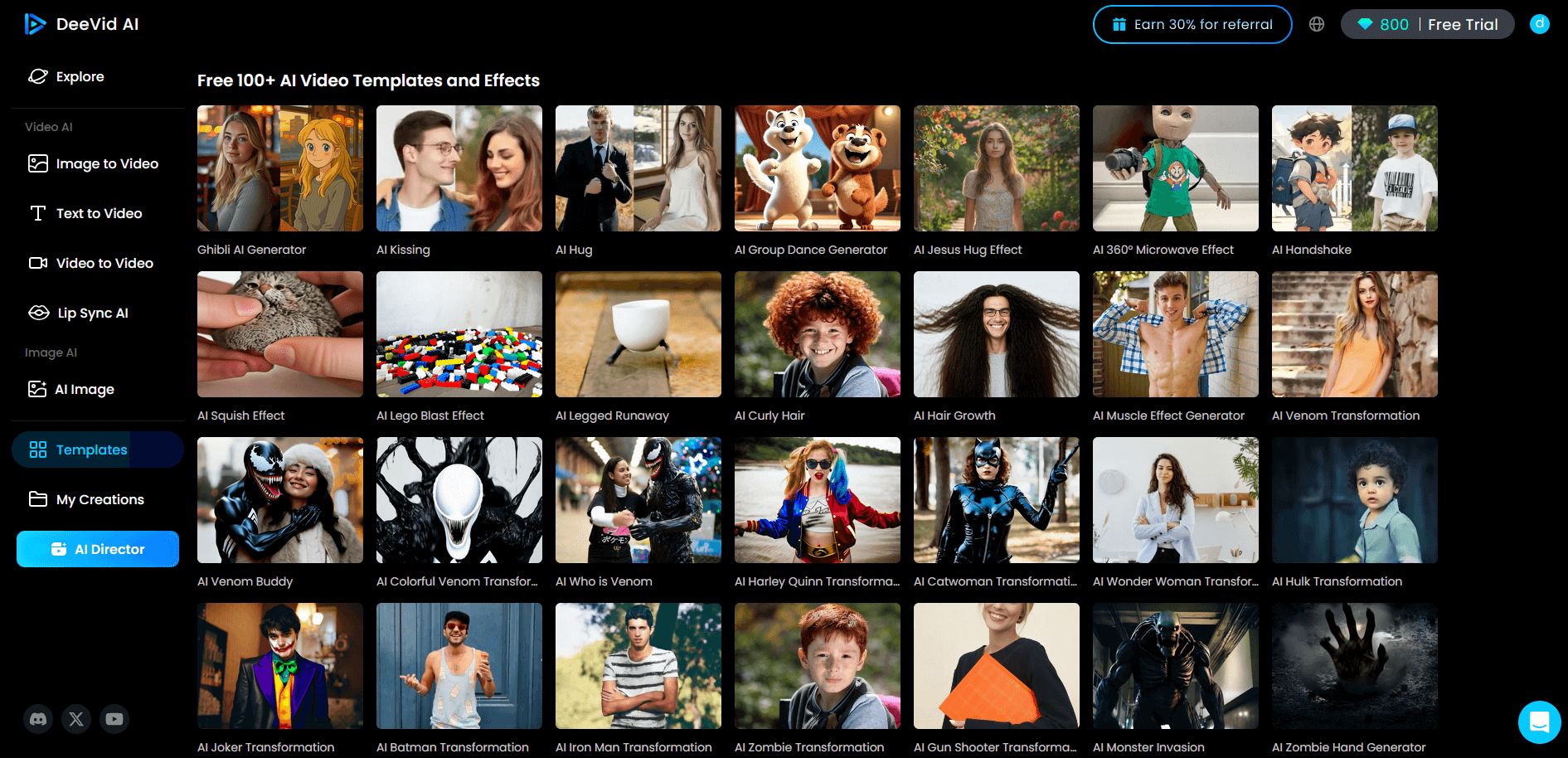
Task: Click Earn 30% for referral button
Action: coord(1192,24)
